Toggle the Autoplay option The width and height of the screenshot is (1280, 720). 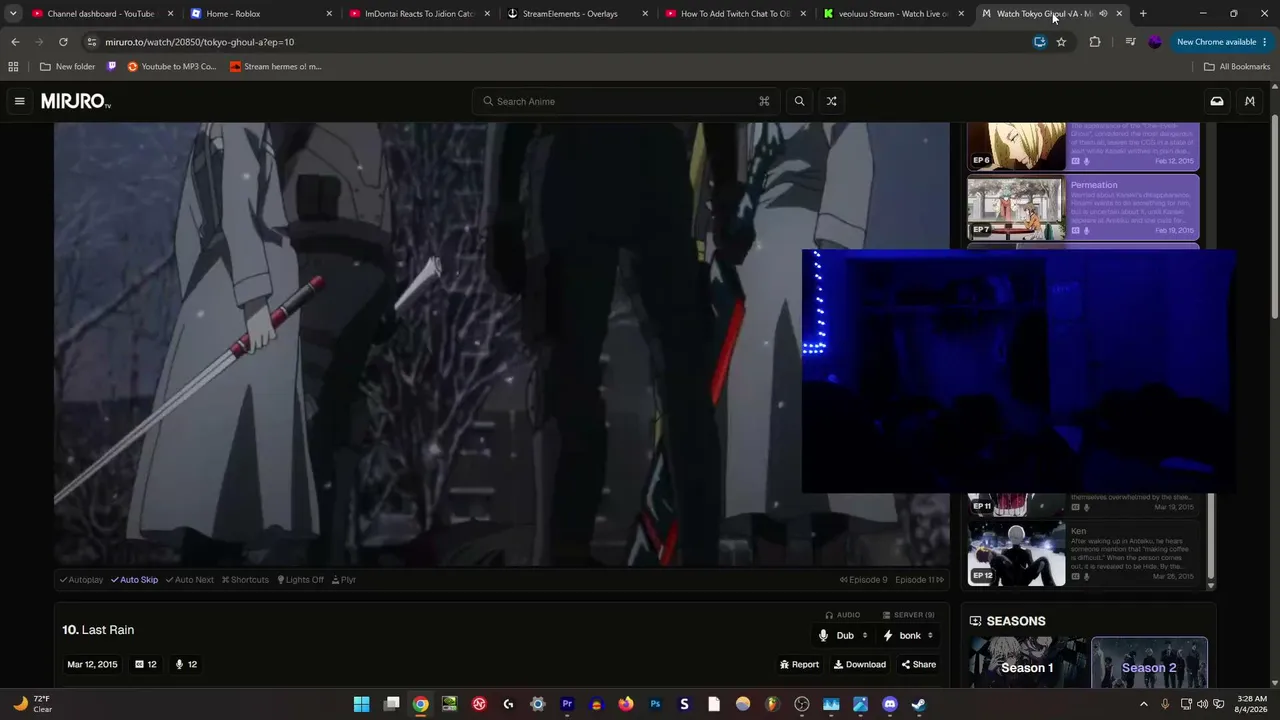click(x=81, y=580)
